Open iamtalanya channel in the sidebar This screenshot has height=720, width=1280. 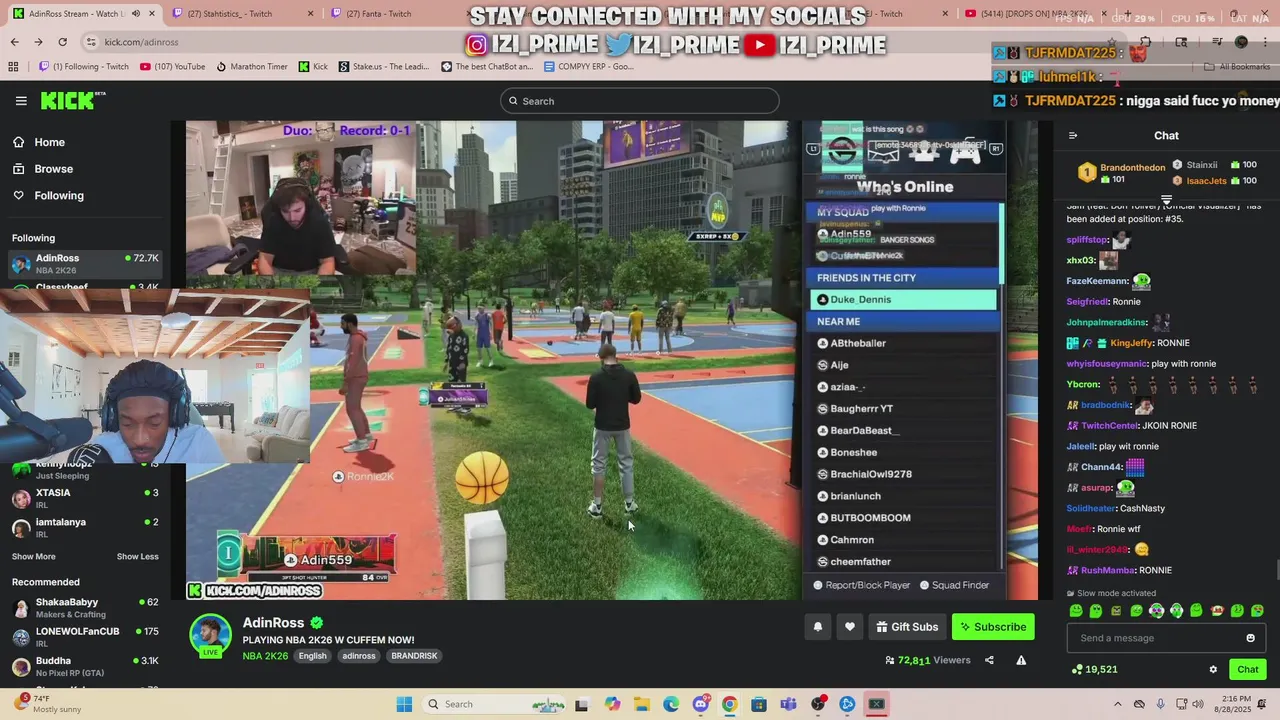(x=85, y=527)
